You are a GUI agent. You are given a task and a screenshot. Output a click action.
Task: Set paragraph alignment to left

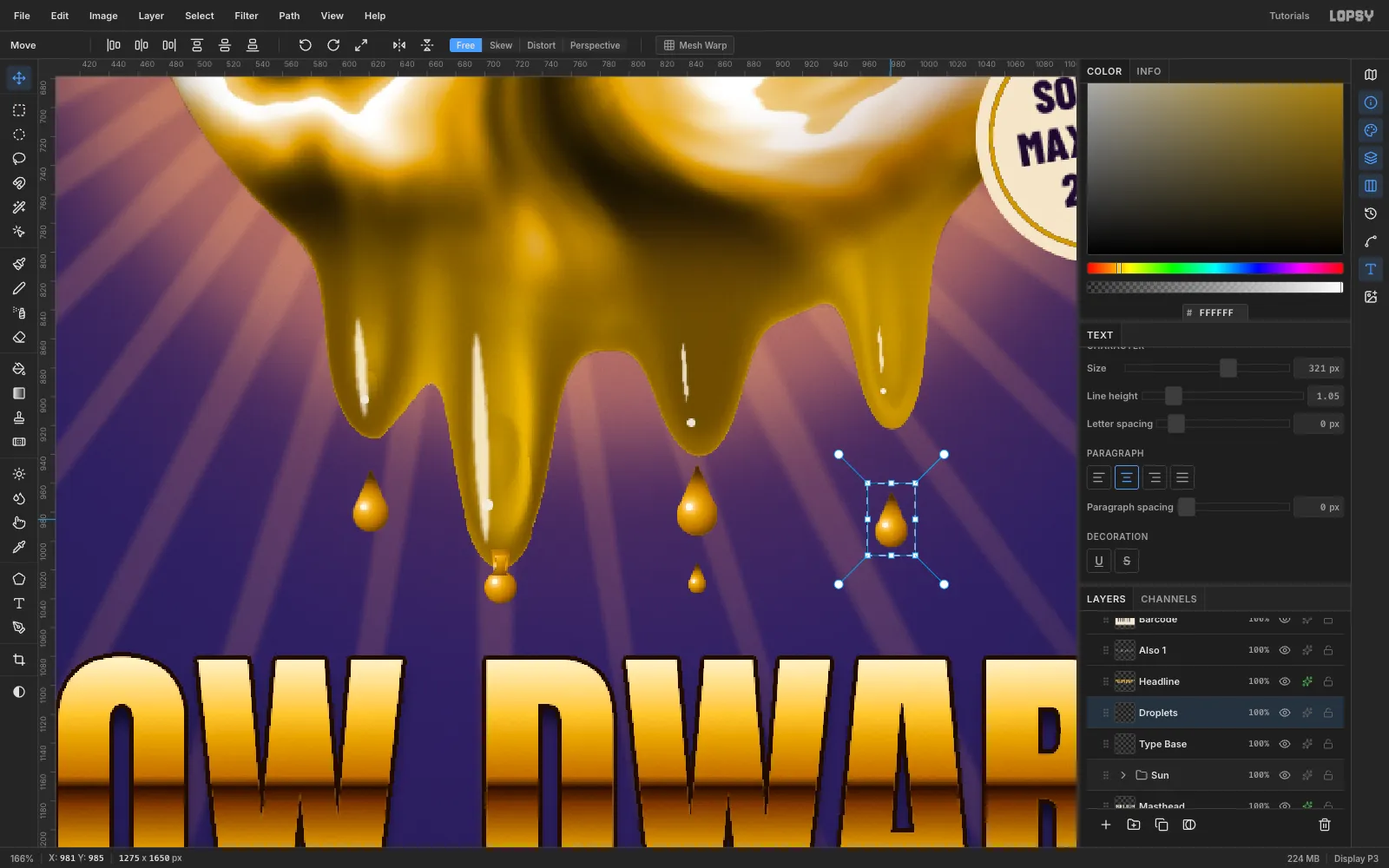(1099, 477)
